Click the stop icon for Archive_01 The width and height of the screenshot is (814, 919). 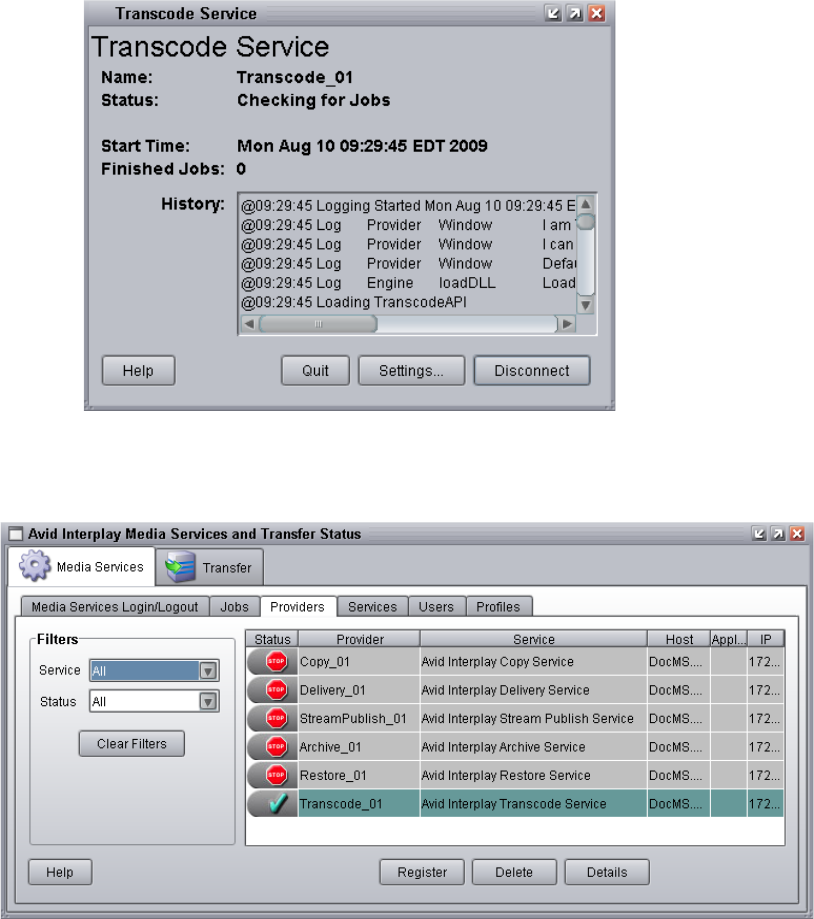coord(276,747)
